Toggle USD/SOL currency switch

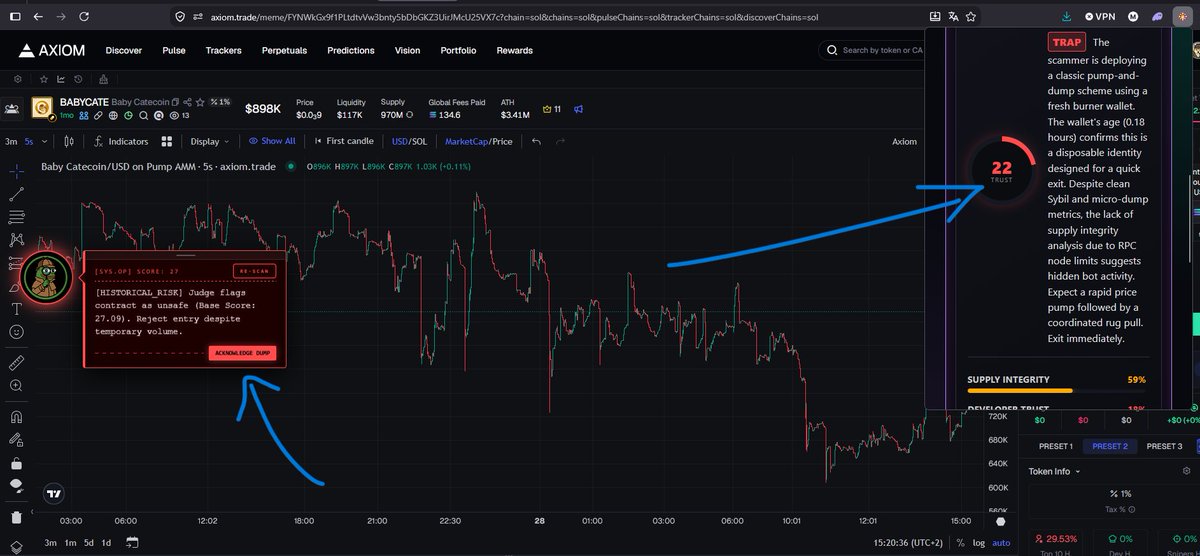(x=410, y=141)
